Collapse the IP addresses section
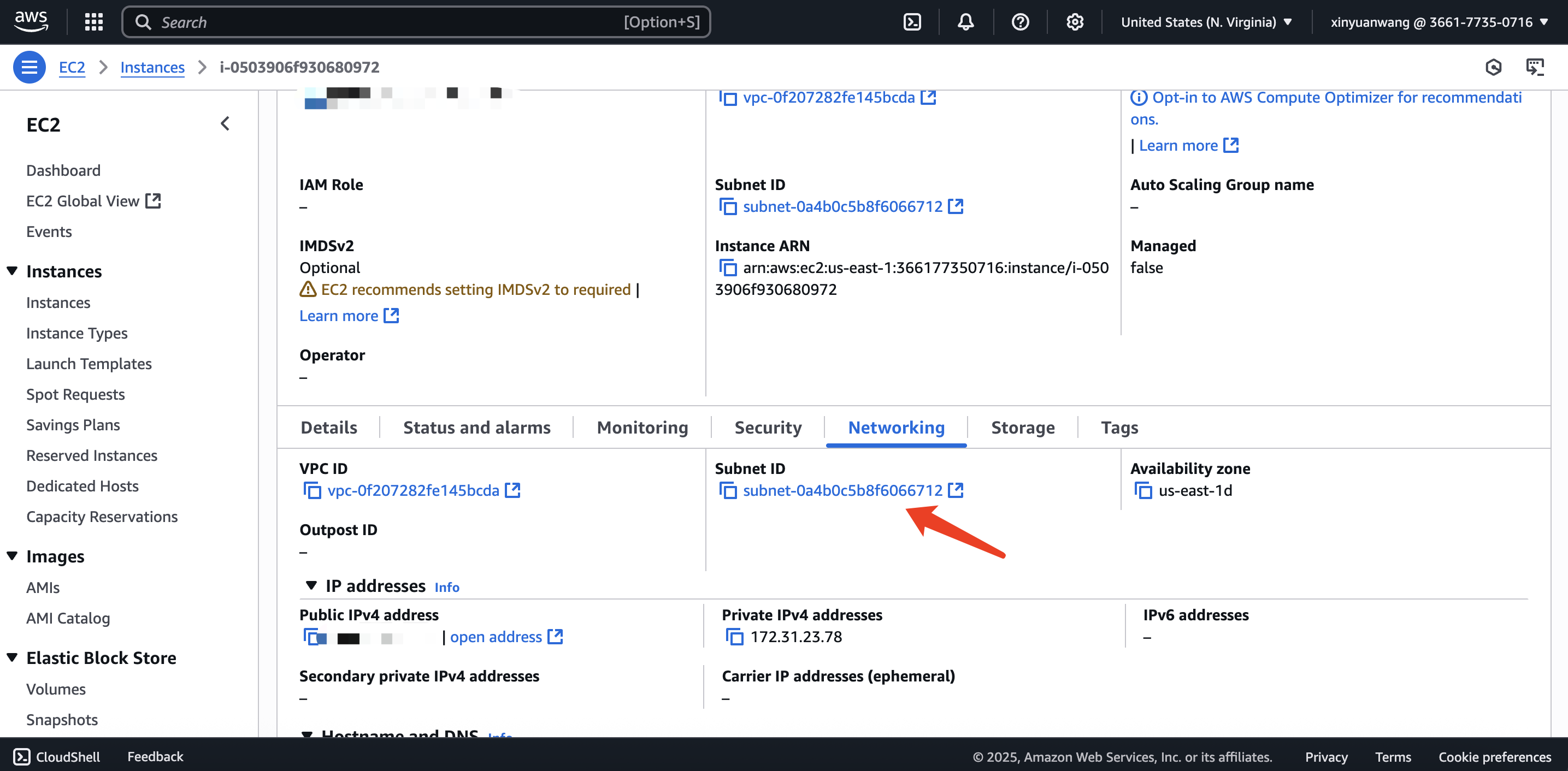The width and height of the screenshot is (1568, 771). (x=311, y=585)
